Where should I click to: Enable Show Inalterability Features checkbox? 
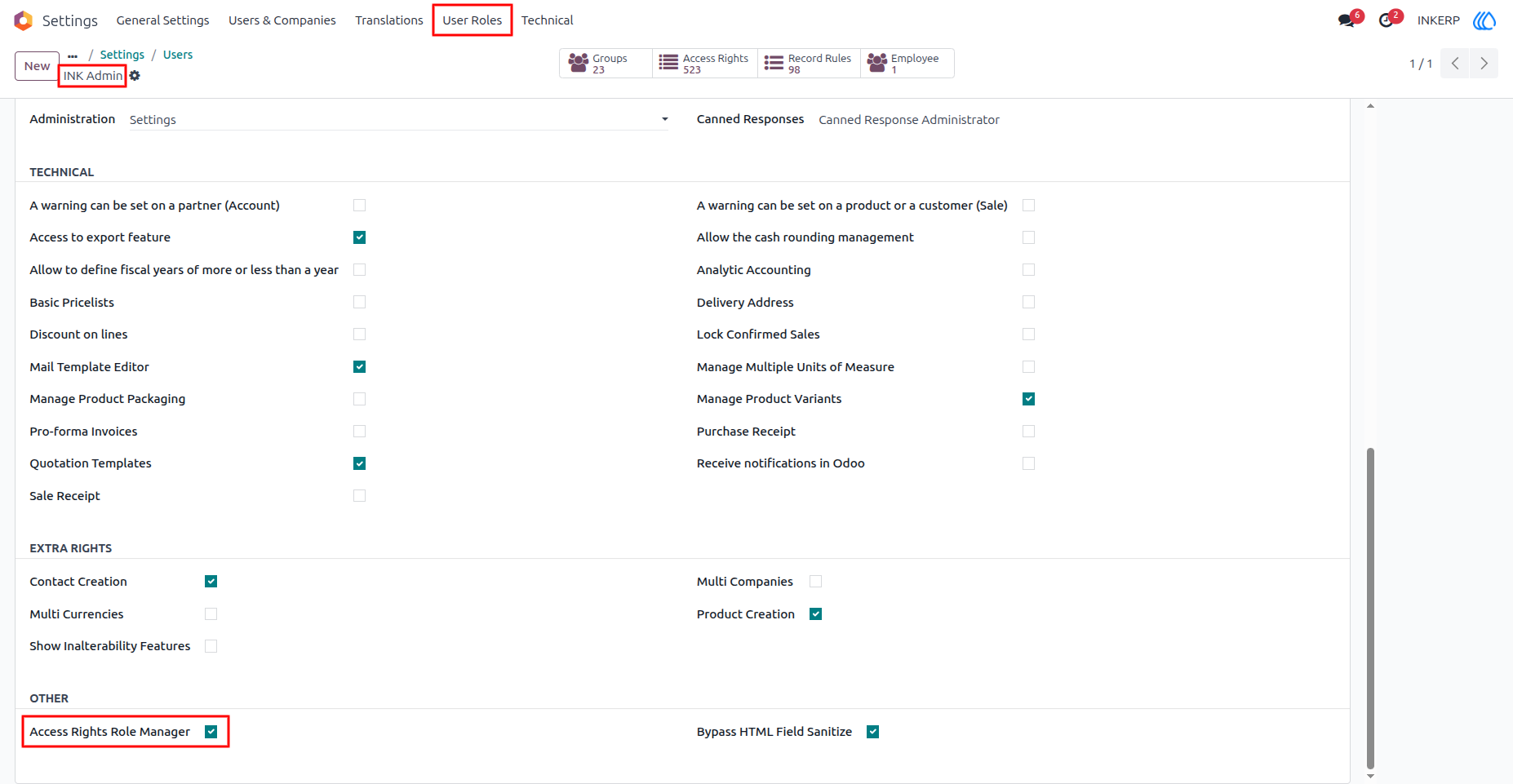211,646
